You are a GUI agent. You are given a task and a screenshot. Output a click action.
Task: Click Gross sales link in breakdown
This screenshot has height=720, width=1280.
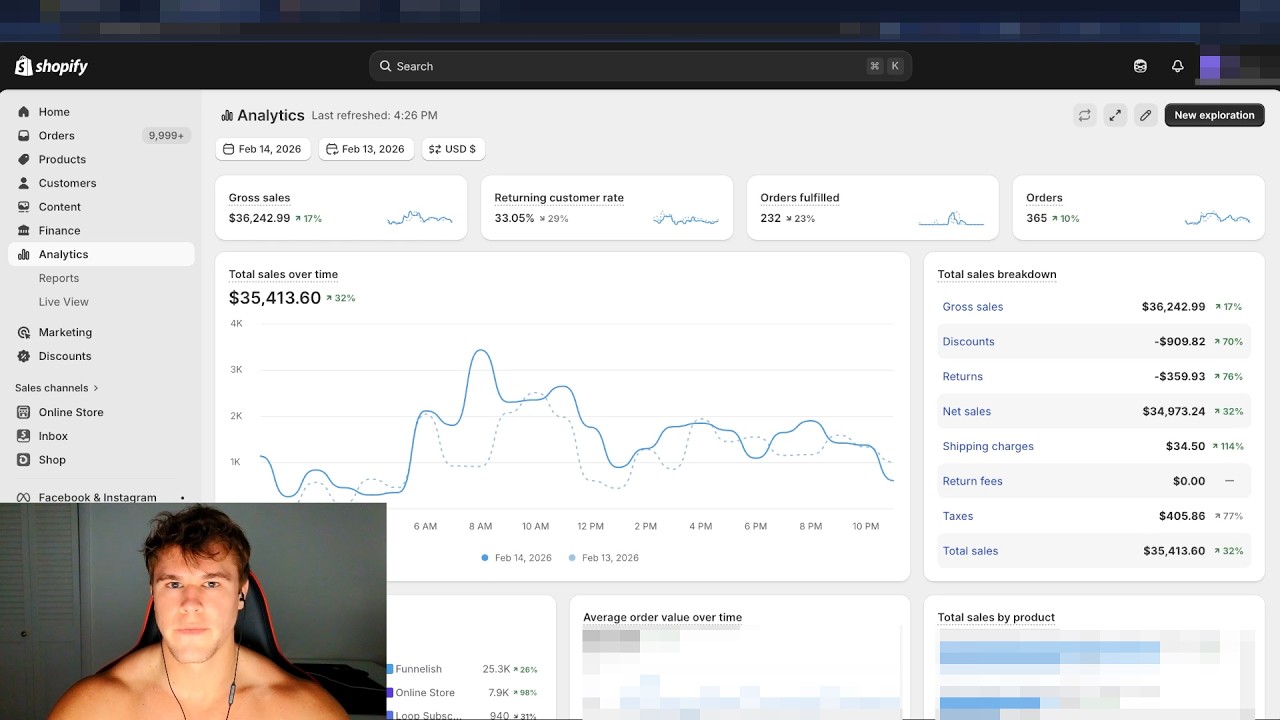click(x=973, y=307)
